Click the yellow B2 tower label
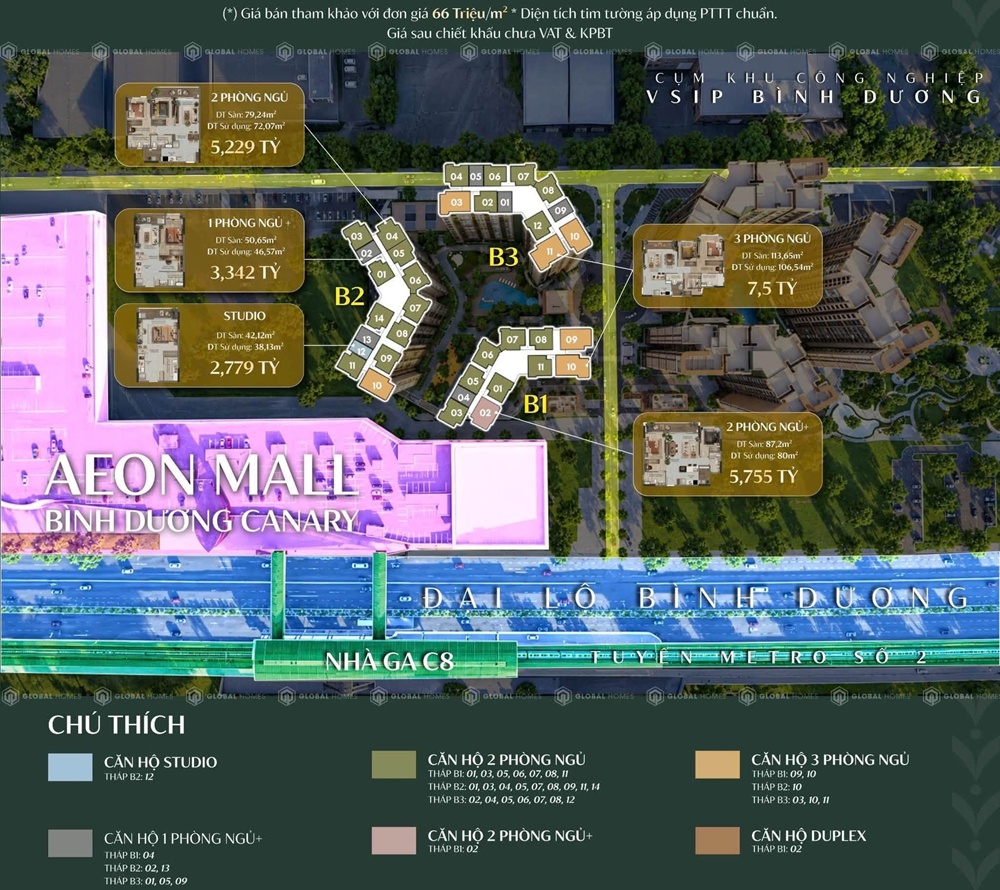1000x890 pixels. point(349,296)
